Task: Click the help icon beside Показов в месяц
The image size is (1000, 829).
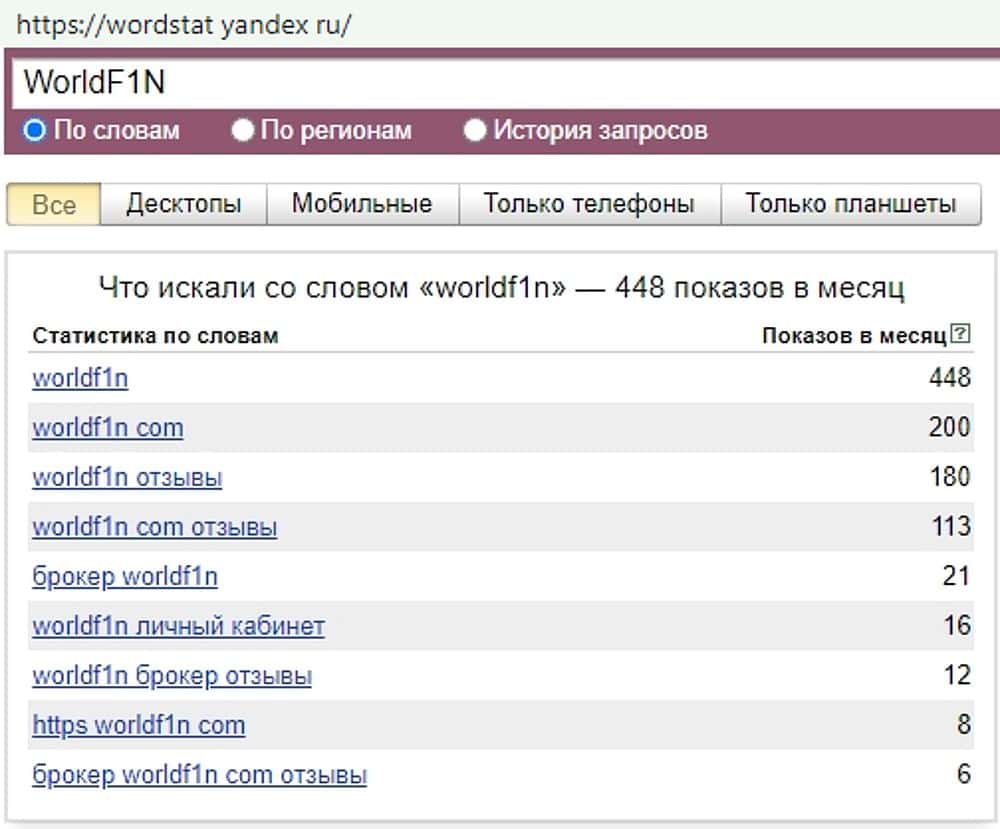Action: coord(960,334)
